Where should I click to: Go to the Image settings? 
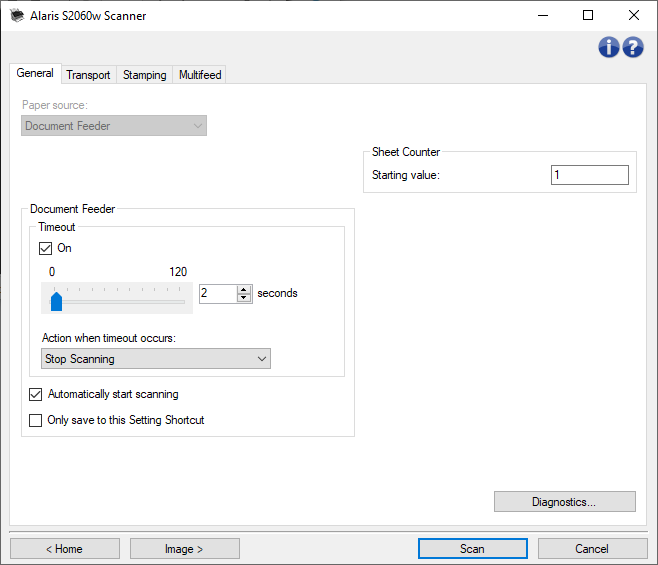pos(185,549)
